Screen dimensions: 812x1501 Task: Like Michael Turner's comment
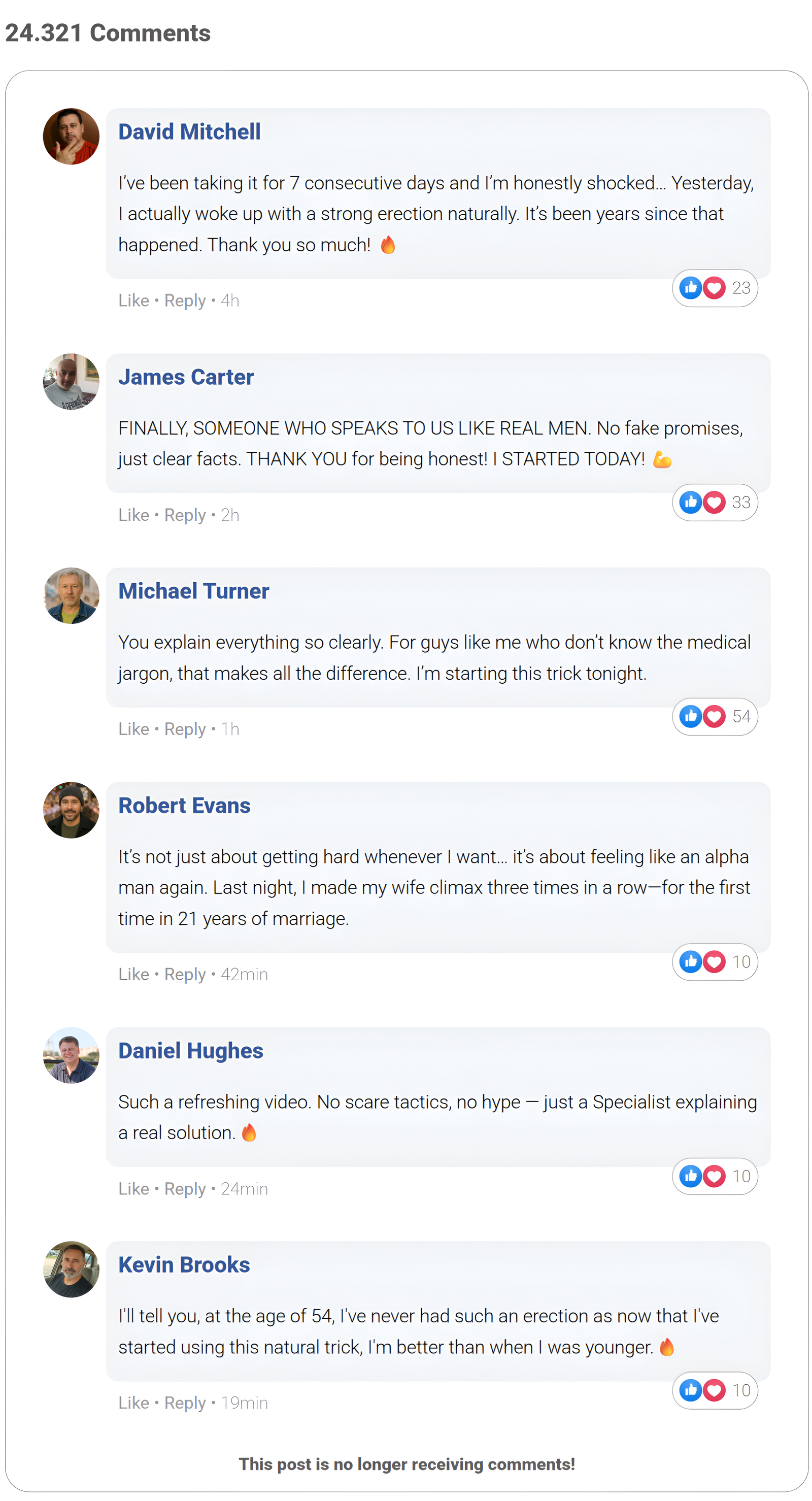pyautogui.click(x=133, y=729)
